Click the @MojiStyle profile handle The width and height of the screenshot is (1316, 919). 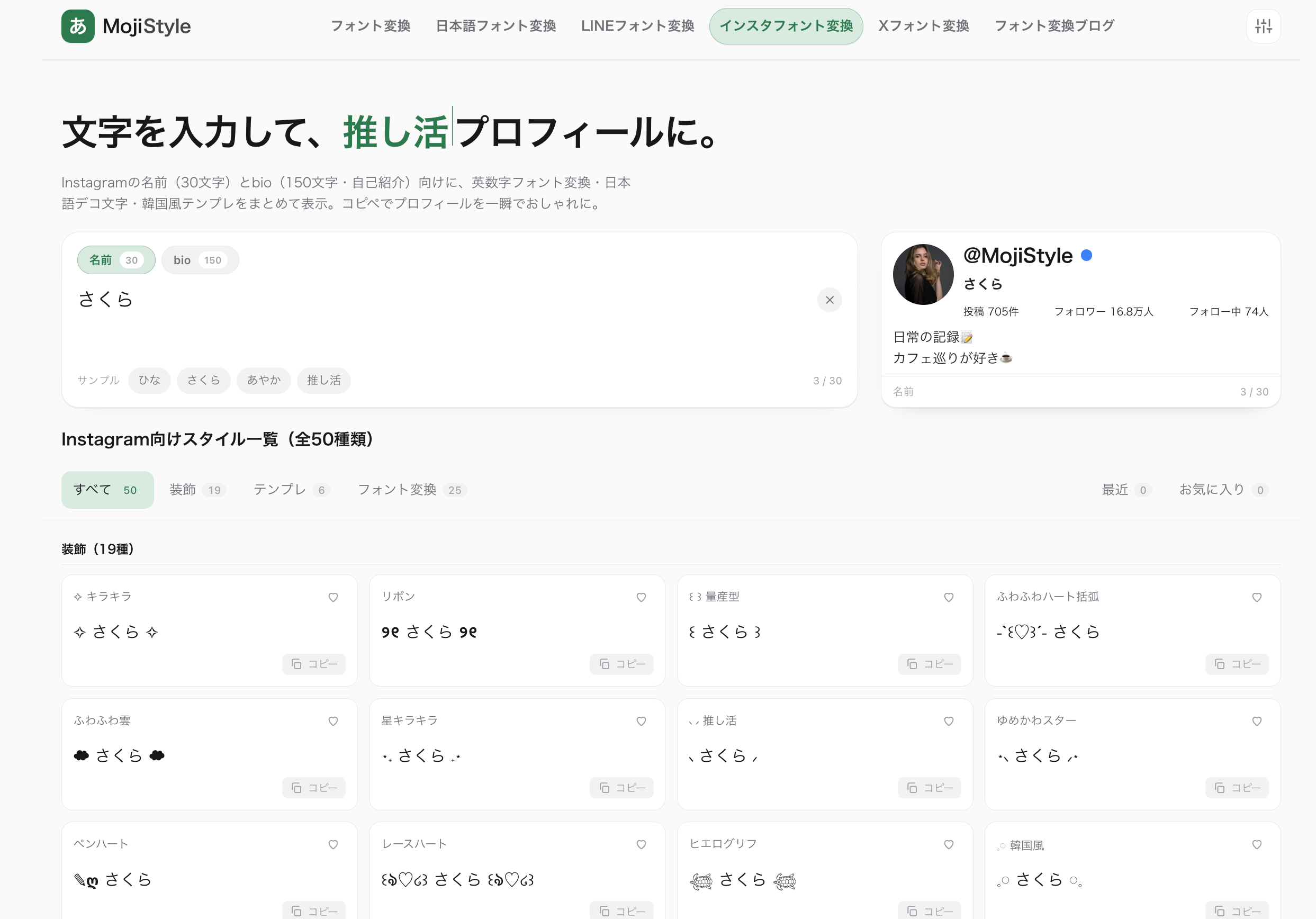(x=1017, y=255)
